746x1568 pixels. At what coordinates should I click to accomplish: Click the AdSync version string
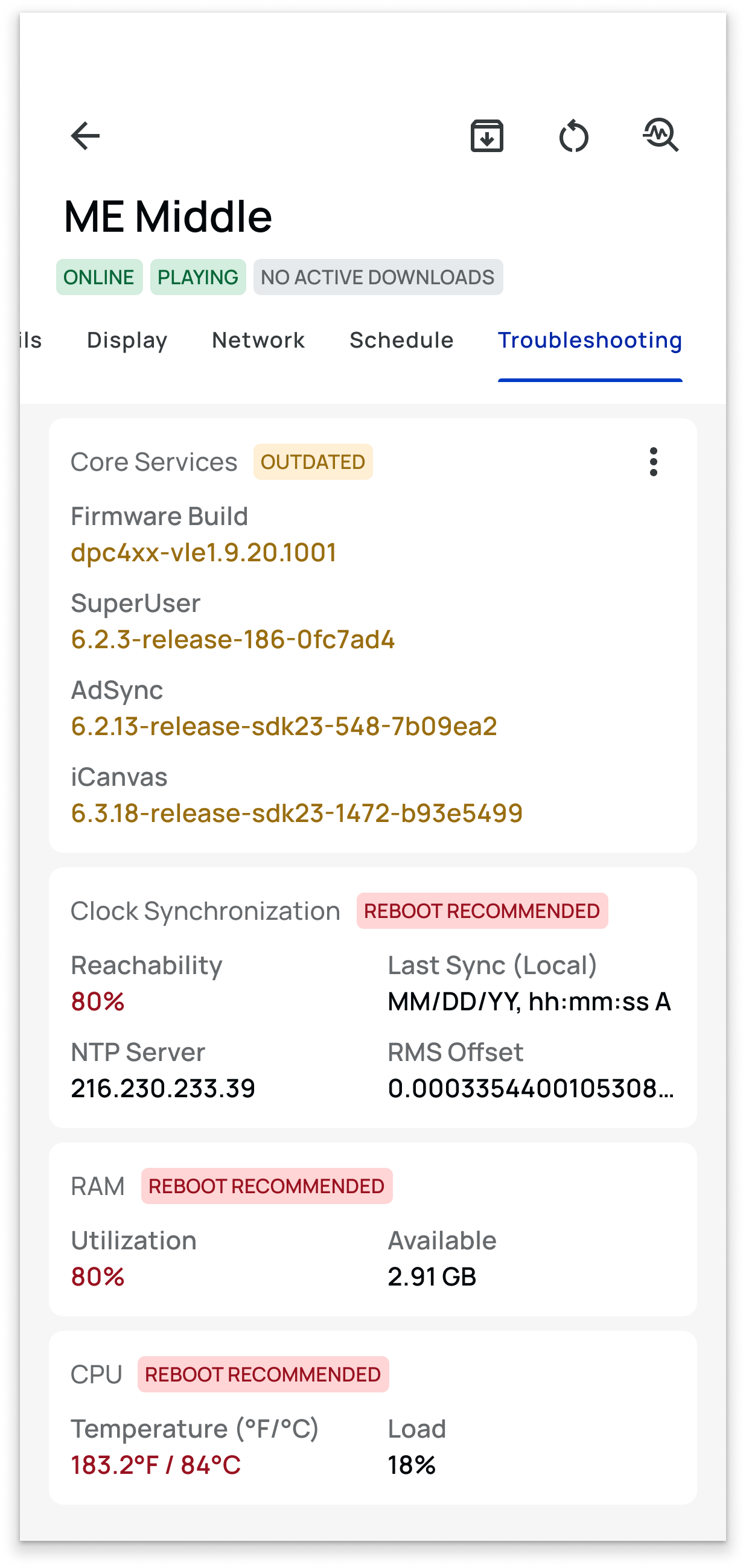click(x=284, y=726)
